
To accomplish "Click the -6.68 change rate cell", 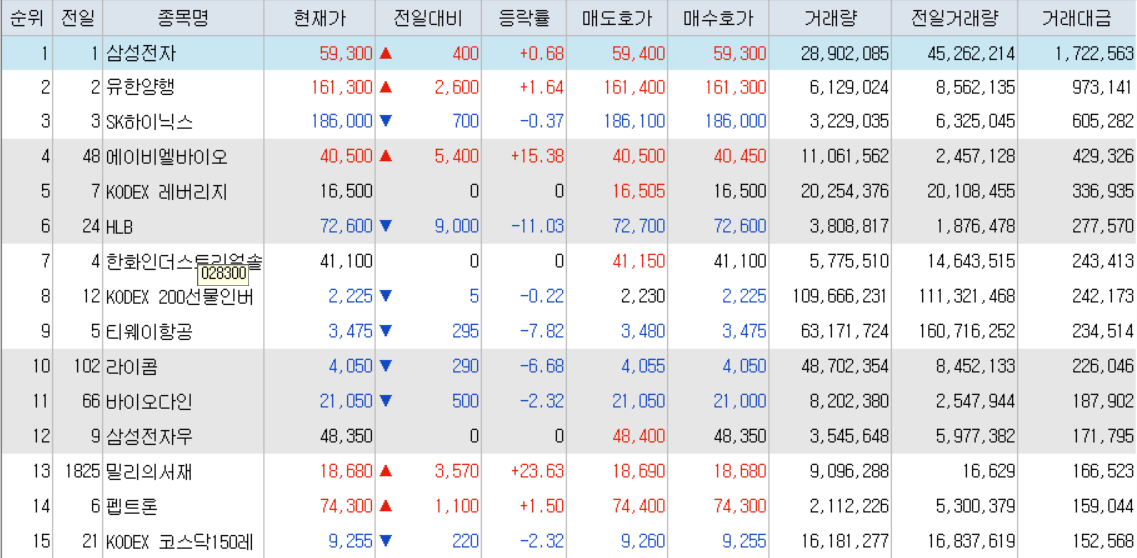I will pos(541,367).
